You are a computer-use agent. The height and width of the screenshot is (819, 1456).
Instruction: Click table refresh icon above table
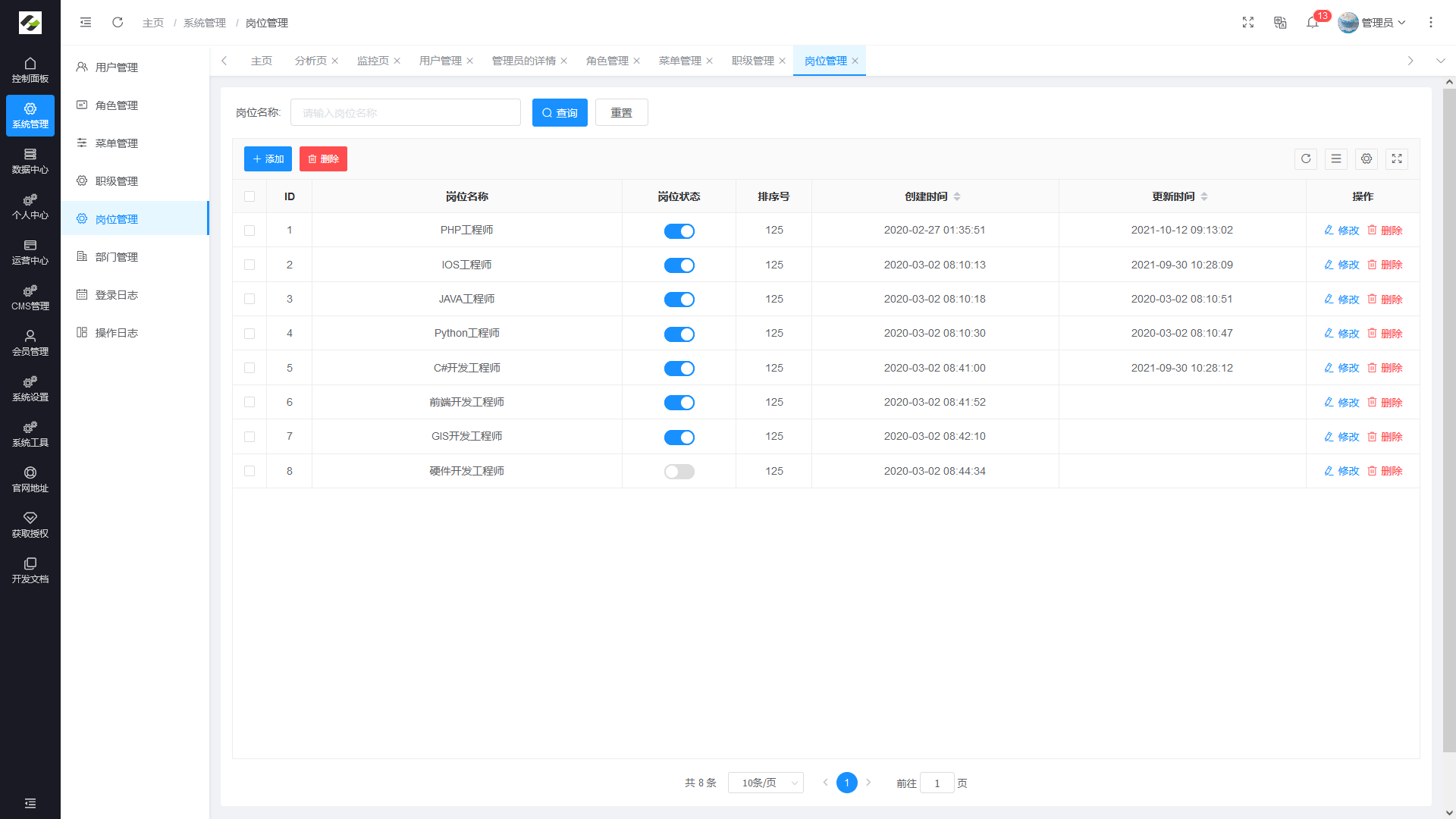[x=1306, y=159]
